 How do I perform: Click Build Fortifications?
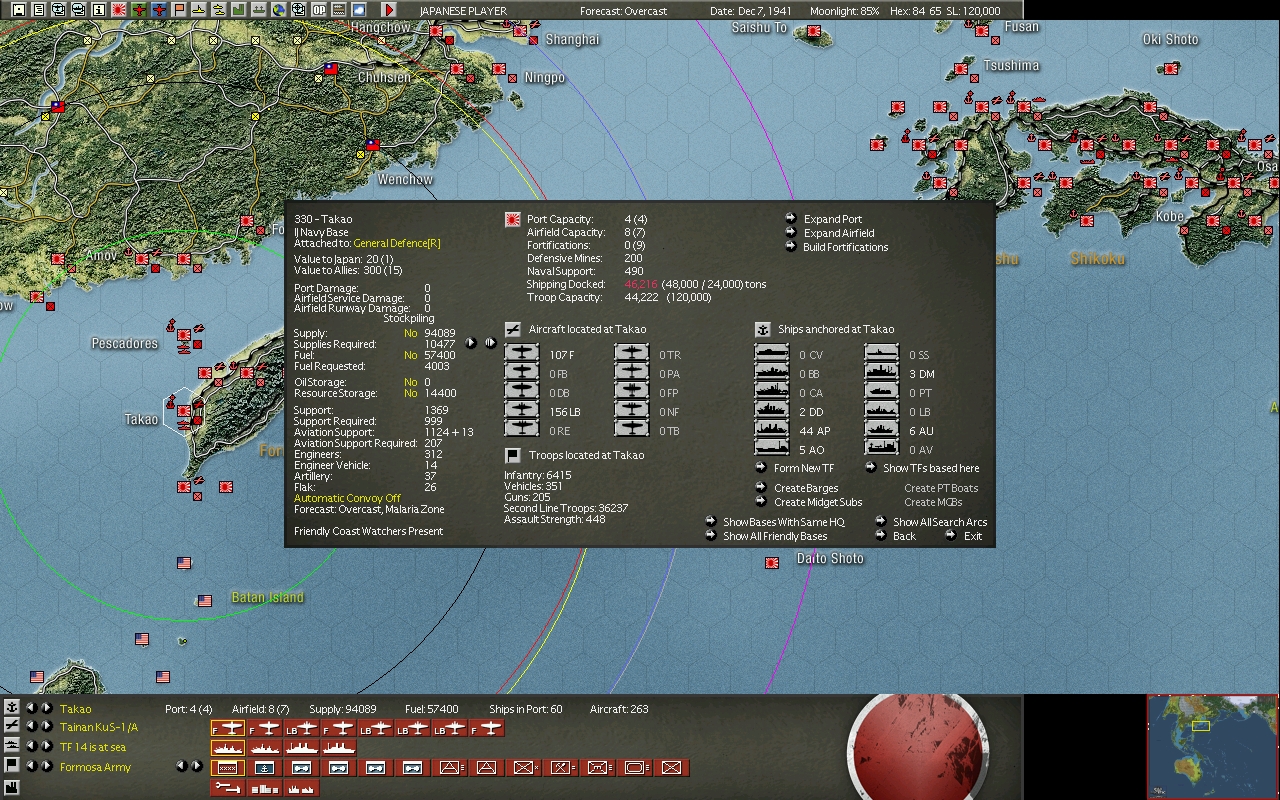(x=837, y=247)
